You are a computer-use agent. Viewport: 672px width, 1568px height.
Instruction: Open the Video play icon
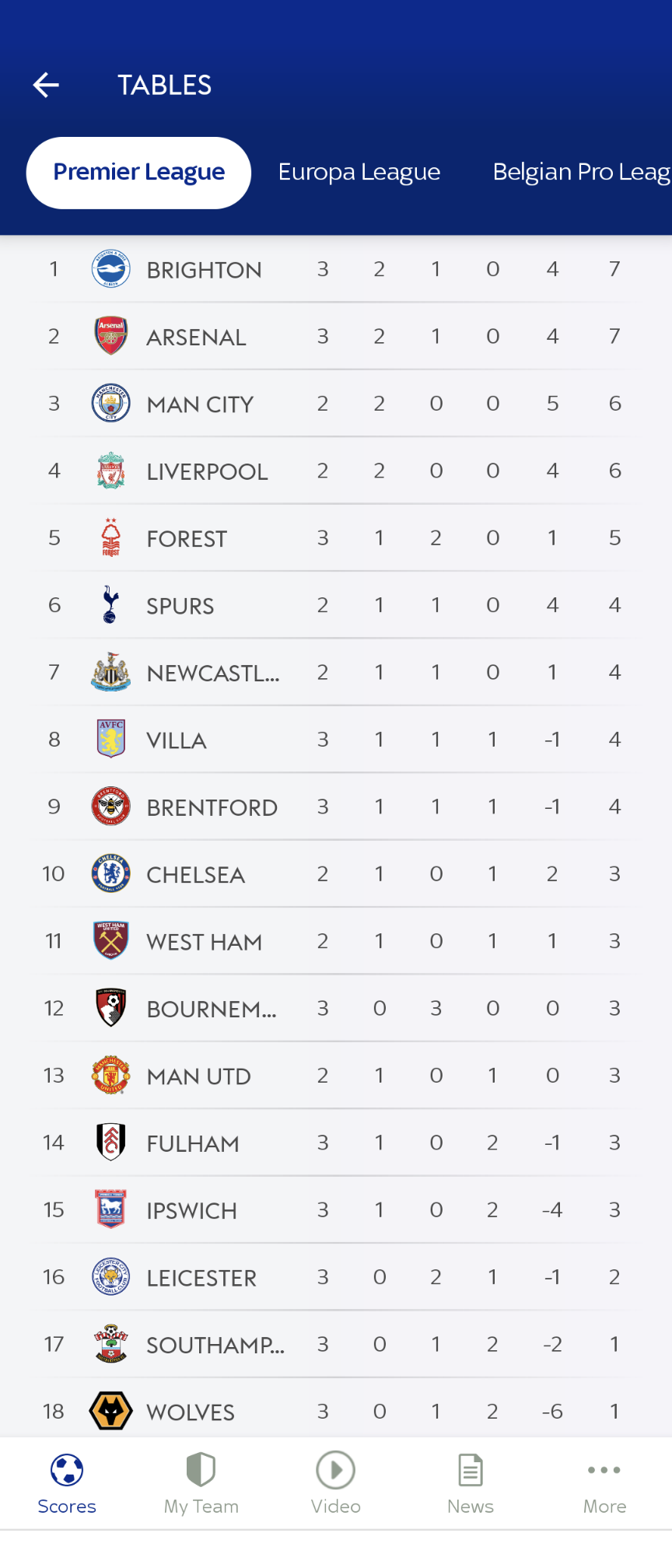coord(336,1470)
